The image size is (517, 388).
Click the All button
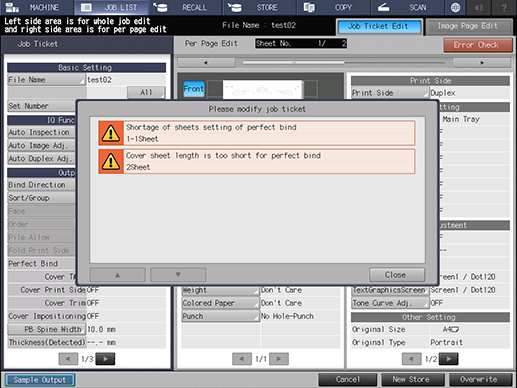146,92
